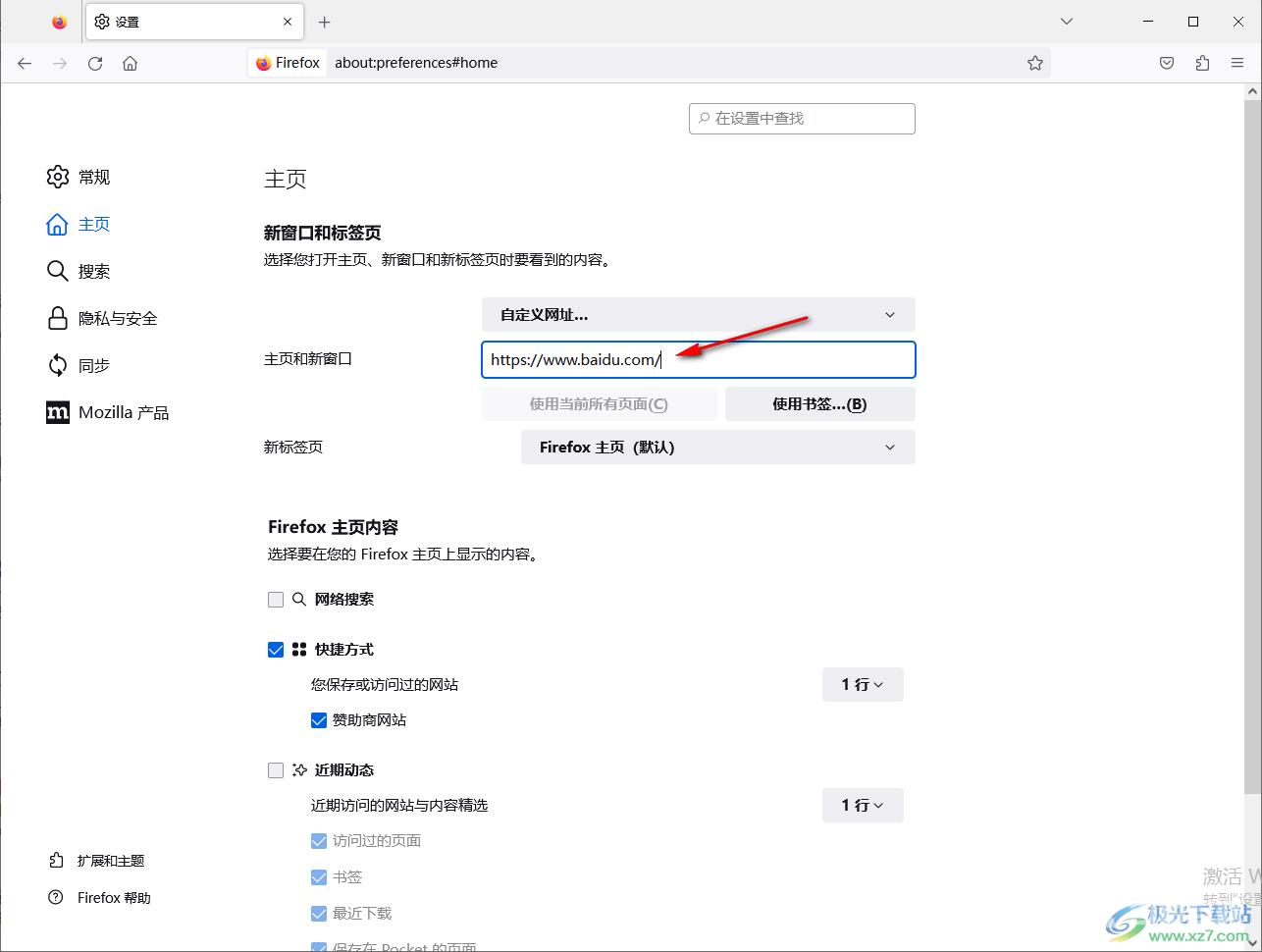
Task: Click the page vertical scrollbar
Action: pyautogui.click(x=1252, y=447)
